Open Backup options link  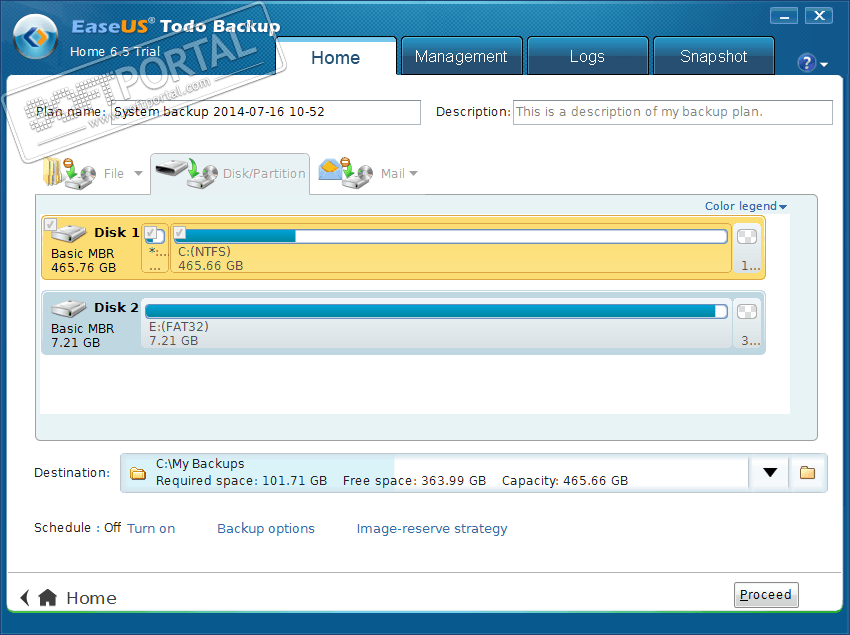266,529
